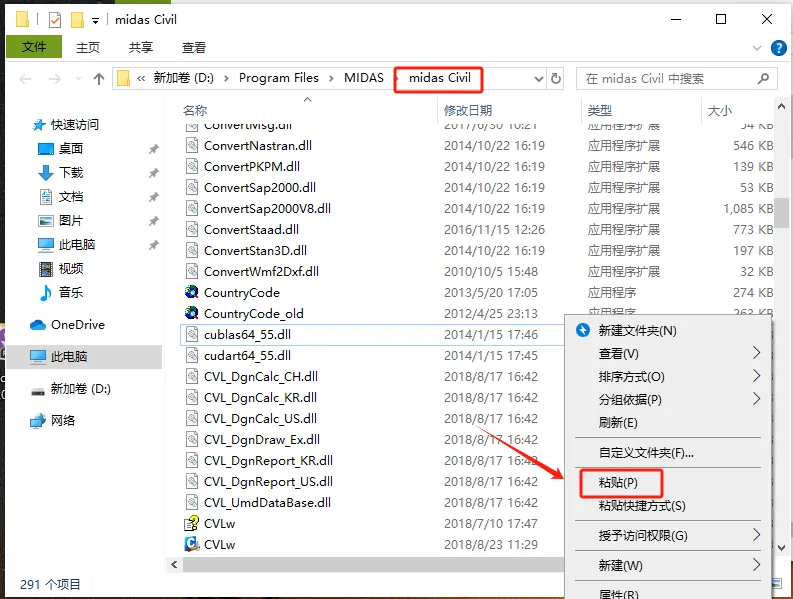Click MIDAS in the address breadcrumb

364,78
